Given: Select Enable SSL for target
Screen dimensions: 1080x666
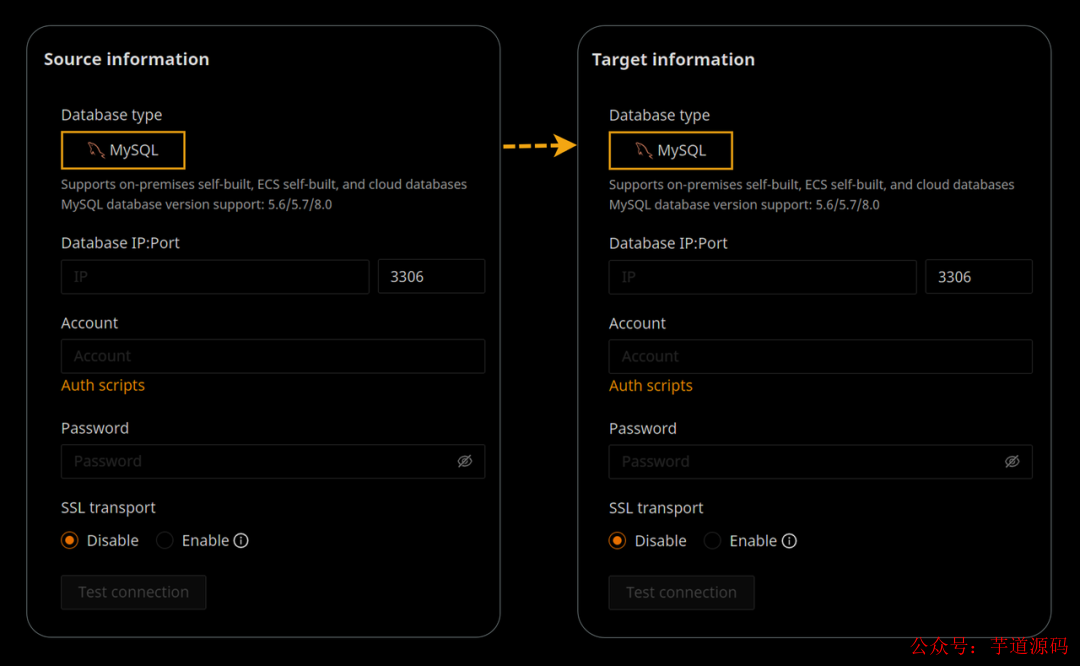Looking at the screenshot, I should tap(712, 541).
